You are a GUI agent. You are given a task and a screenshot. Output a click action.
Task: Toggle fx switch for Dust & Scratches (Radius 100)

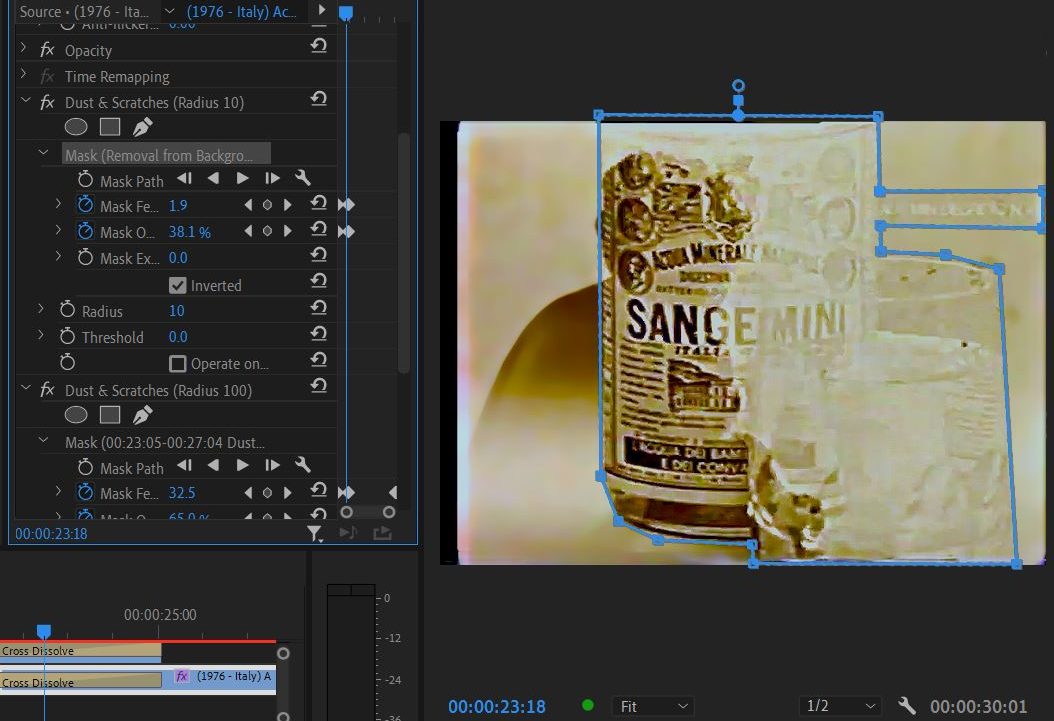click(47, 390)
